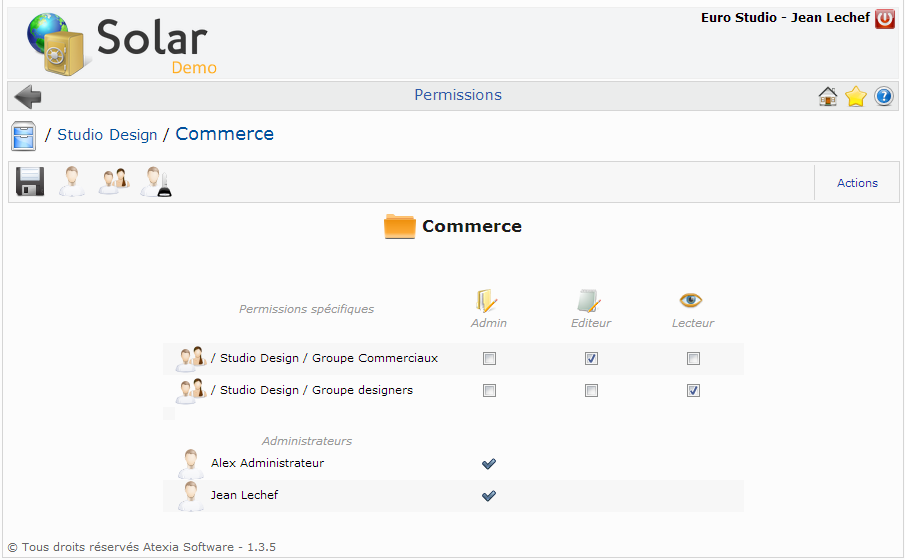Click the Atexia Software copyright footer
This screenshot has height=560, width=905.
pyautogui.click(x=141, y=547)
